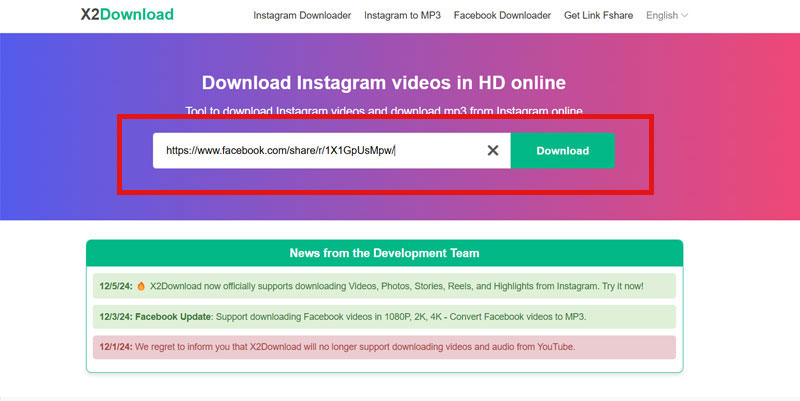The height and width of the screenshot is (401, 800).
Task: Click the 12/3/24 Facebook Update news item
Action: click(384, 317)
